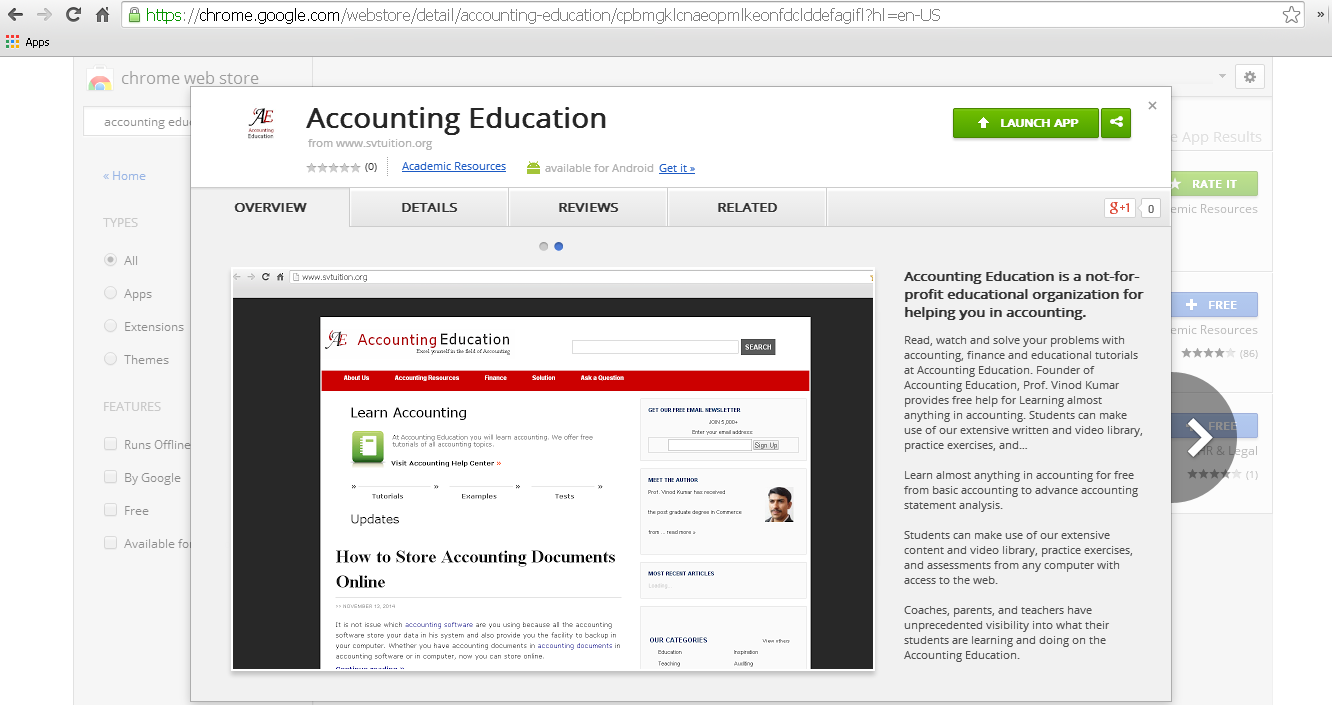Enable the By Google checkbox
The image size is (1332, 709).
110,477
